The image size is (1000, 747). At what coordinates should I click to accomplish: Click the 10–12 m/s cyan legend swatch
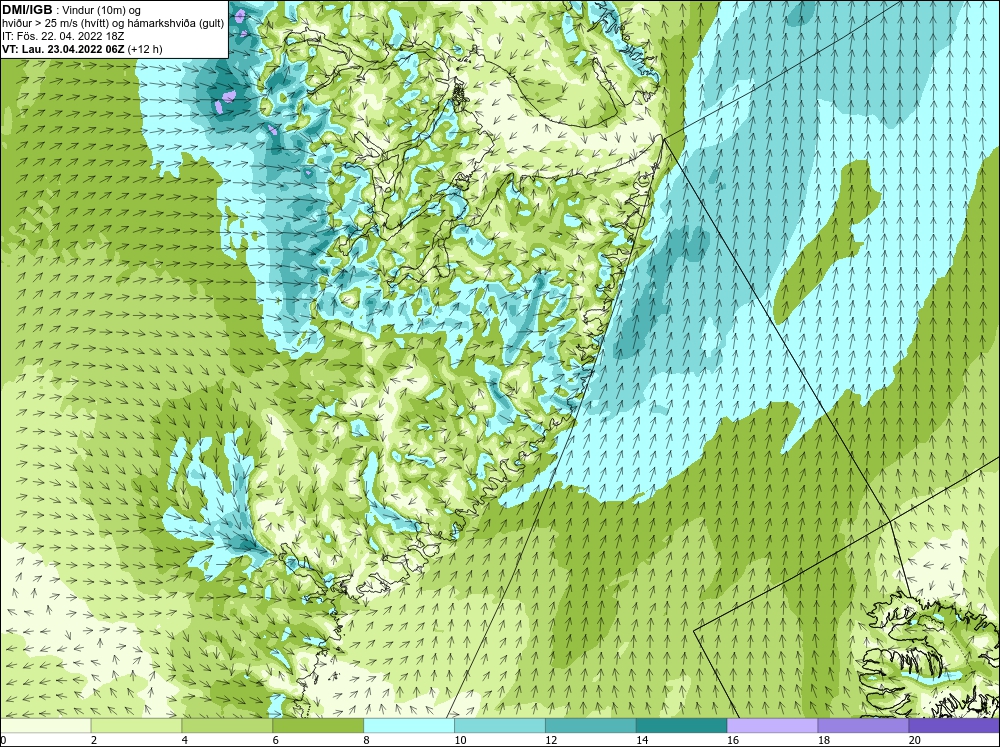tap(500, 726)
